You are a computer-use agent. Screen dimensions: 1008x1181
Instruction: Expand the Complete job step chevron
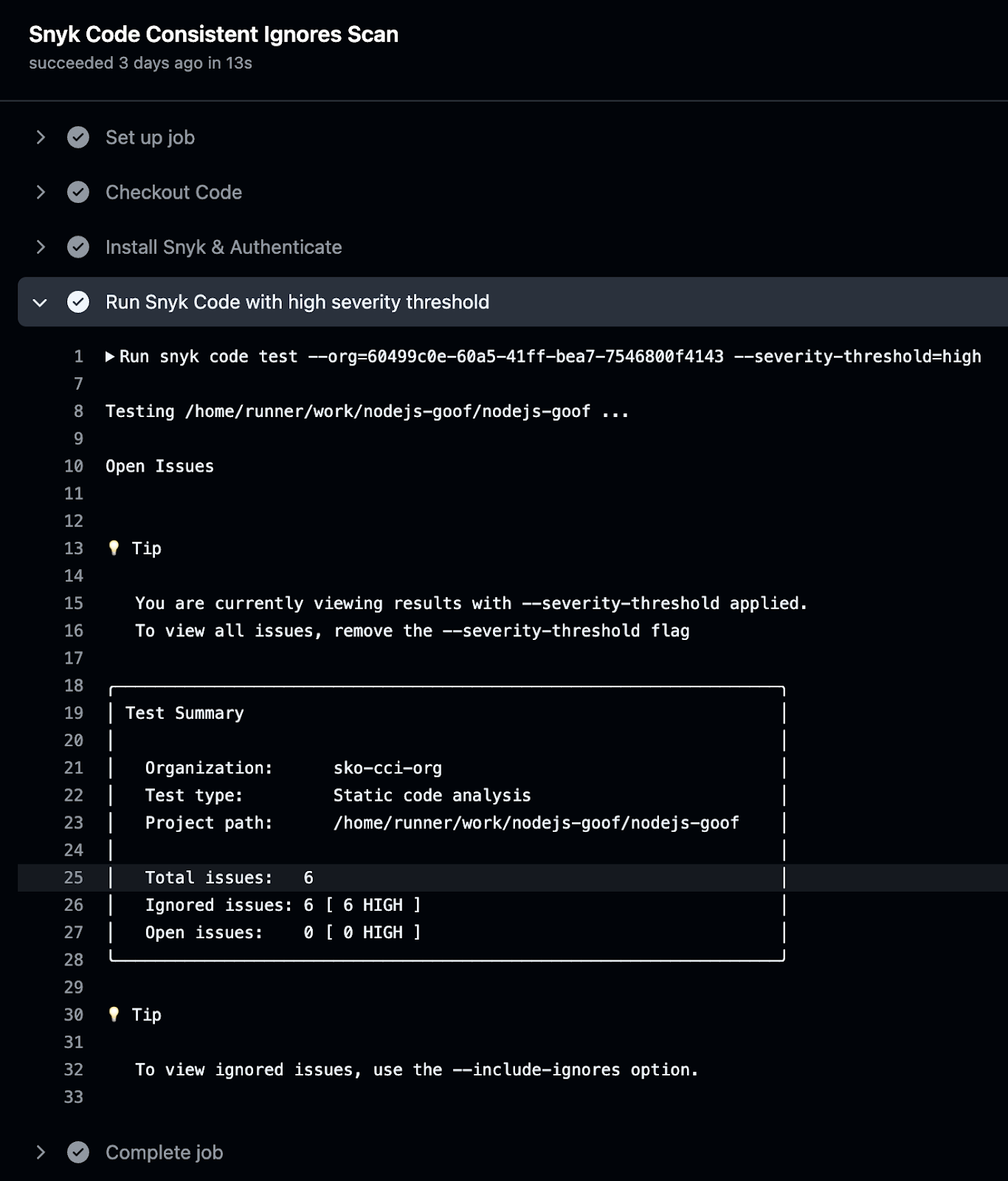coord(41,1152)
